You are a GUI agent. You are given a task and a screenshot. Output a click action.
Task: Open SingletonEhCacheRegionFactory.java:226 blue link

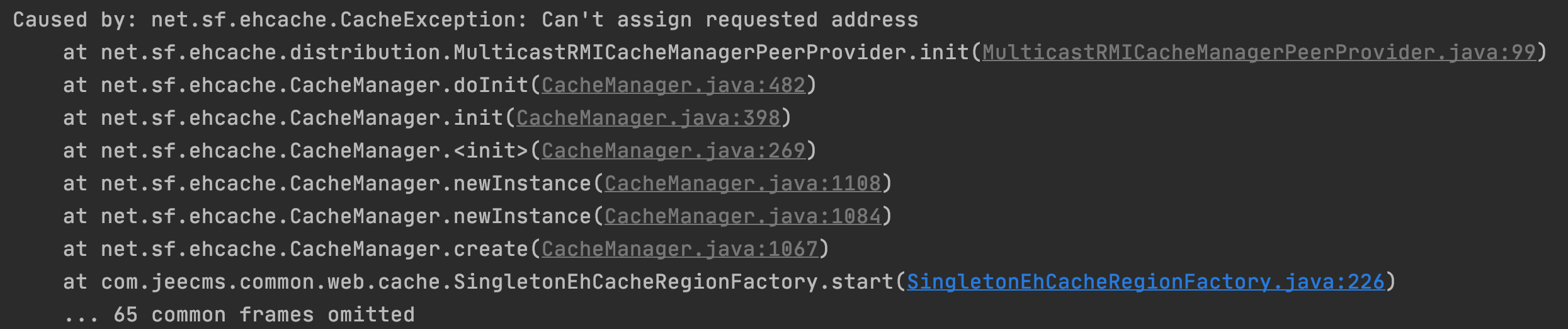tap(1145, 282)
